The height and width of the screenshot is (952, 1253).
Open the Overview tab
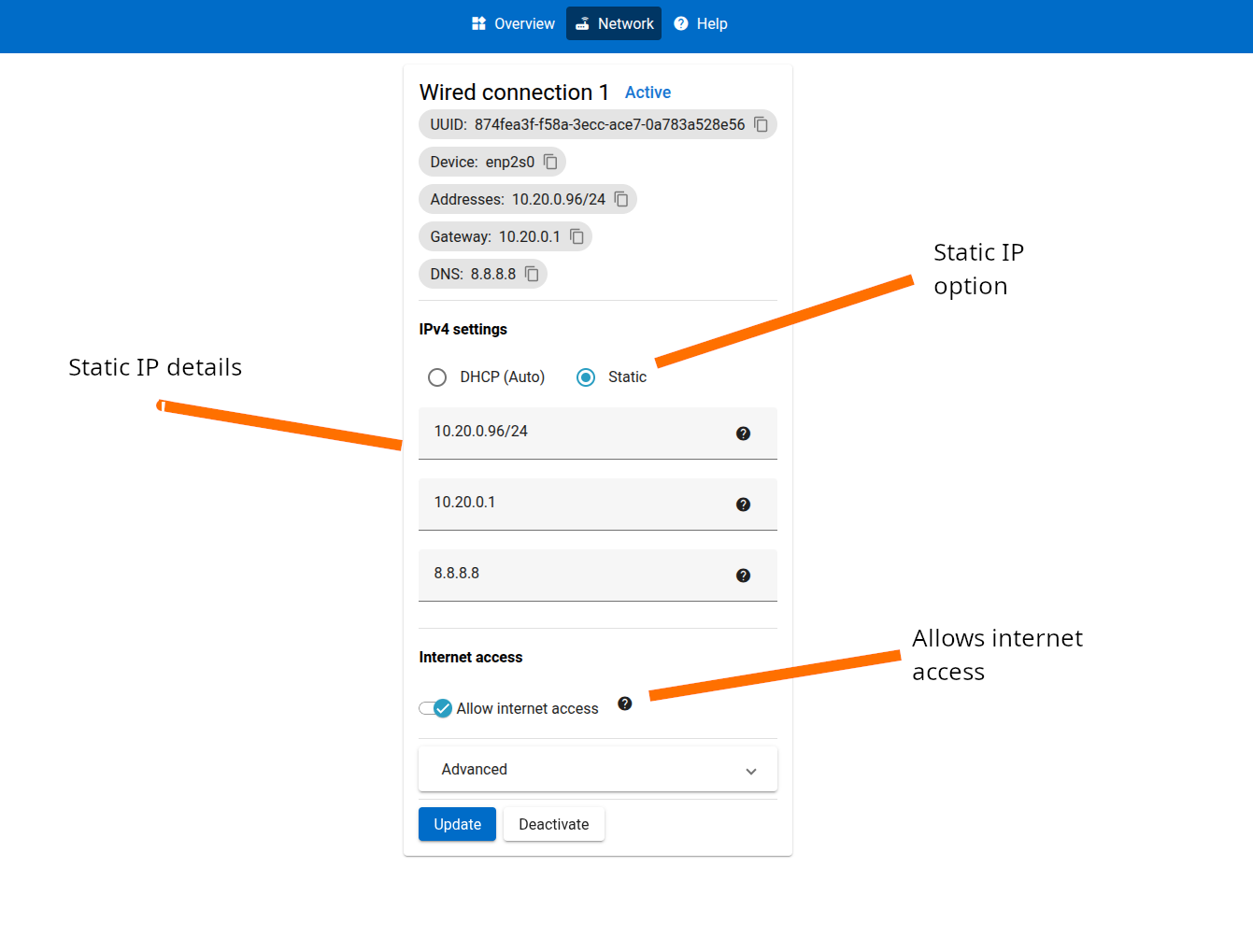[x=513, y=23]
